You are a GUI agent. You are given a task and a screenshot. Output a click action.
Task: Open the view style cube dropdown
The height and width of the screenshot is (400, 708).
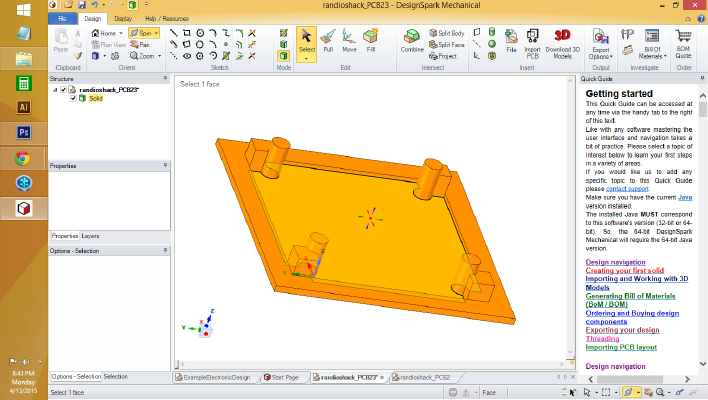point(104,56)
